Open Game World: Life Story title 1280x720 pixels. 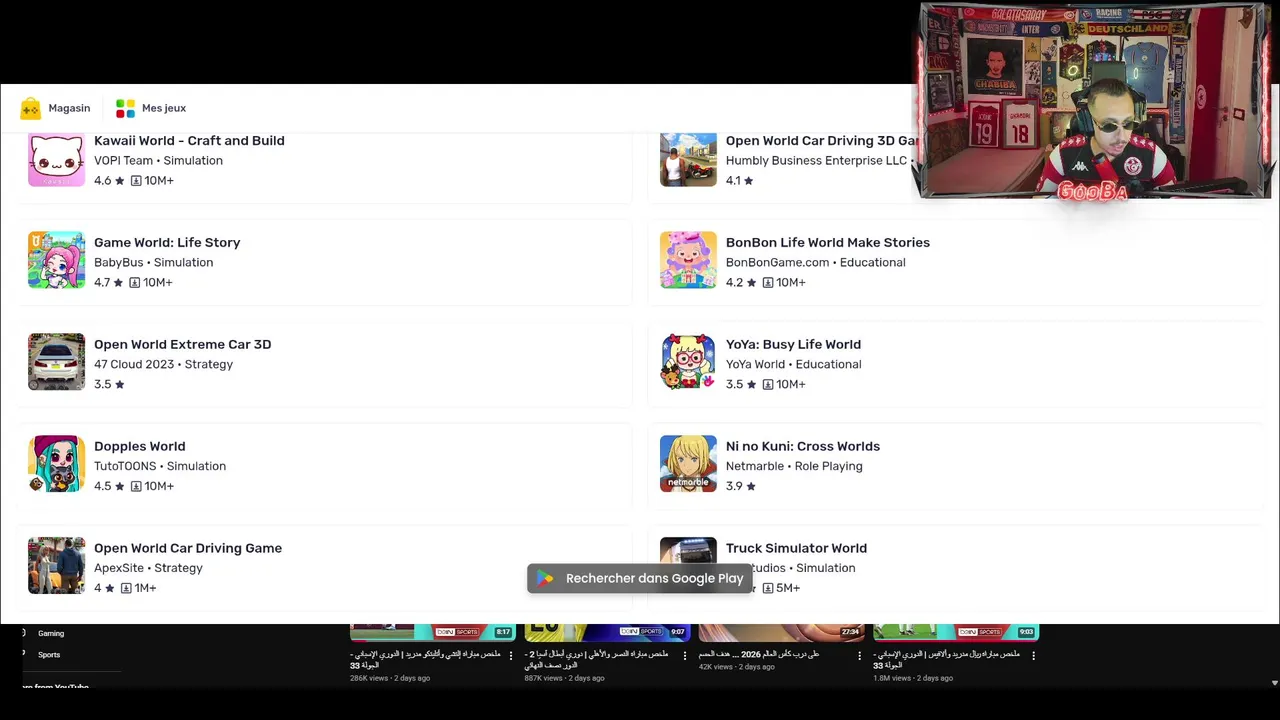[167, 243]
